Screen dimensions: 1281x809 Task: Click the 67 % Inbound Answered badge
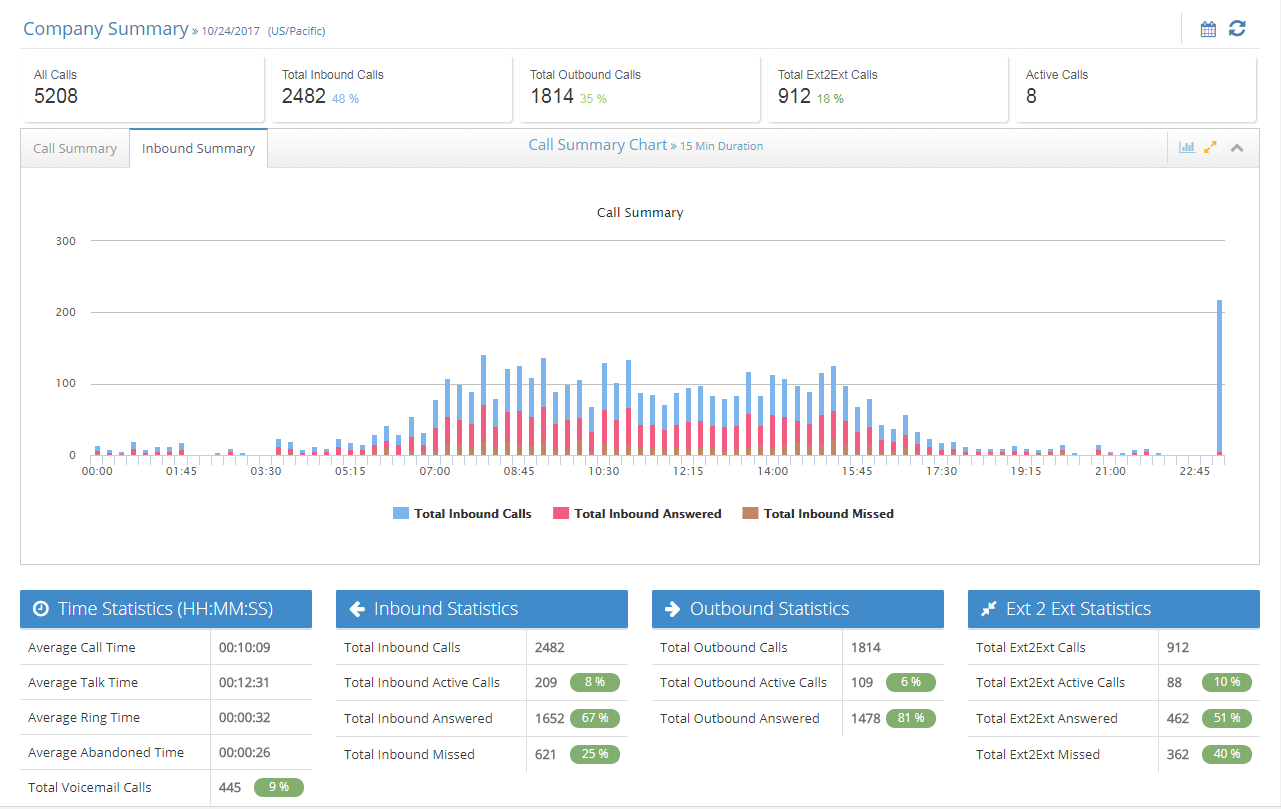coord(595,718)
